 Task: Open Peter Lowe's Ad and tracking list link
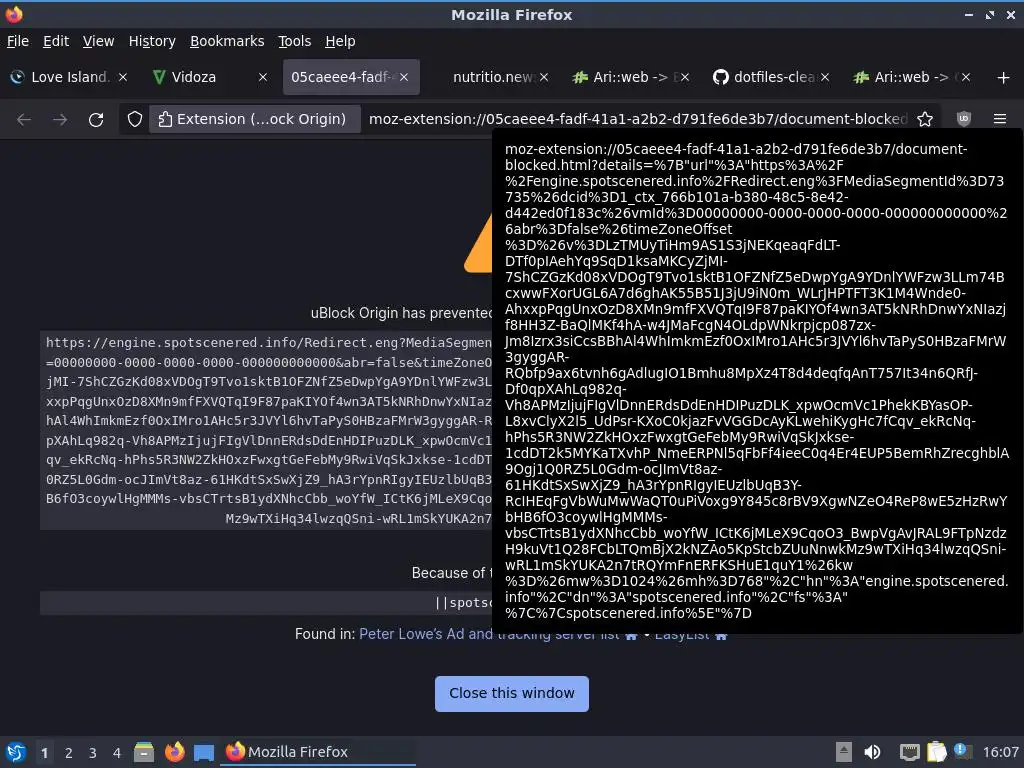click(x=490, y=634)
